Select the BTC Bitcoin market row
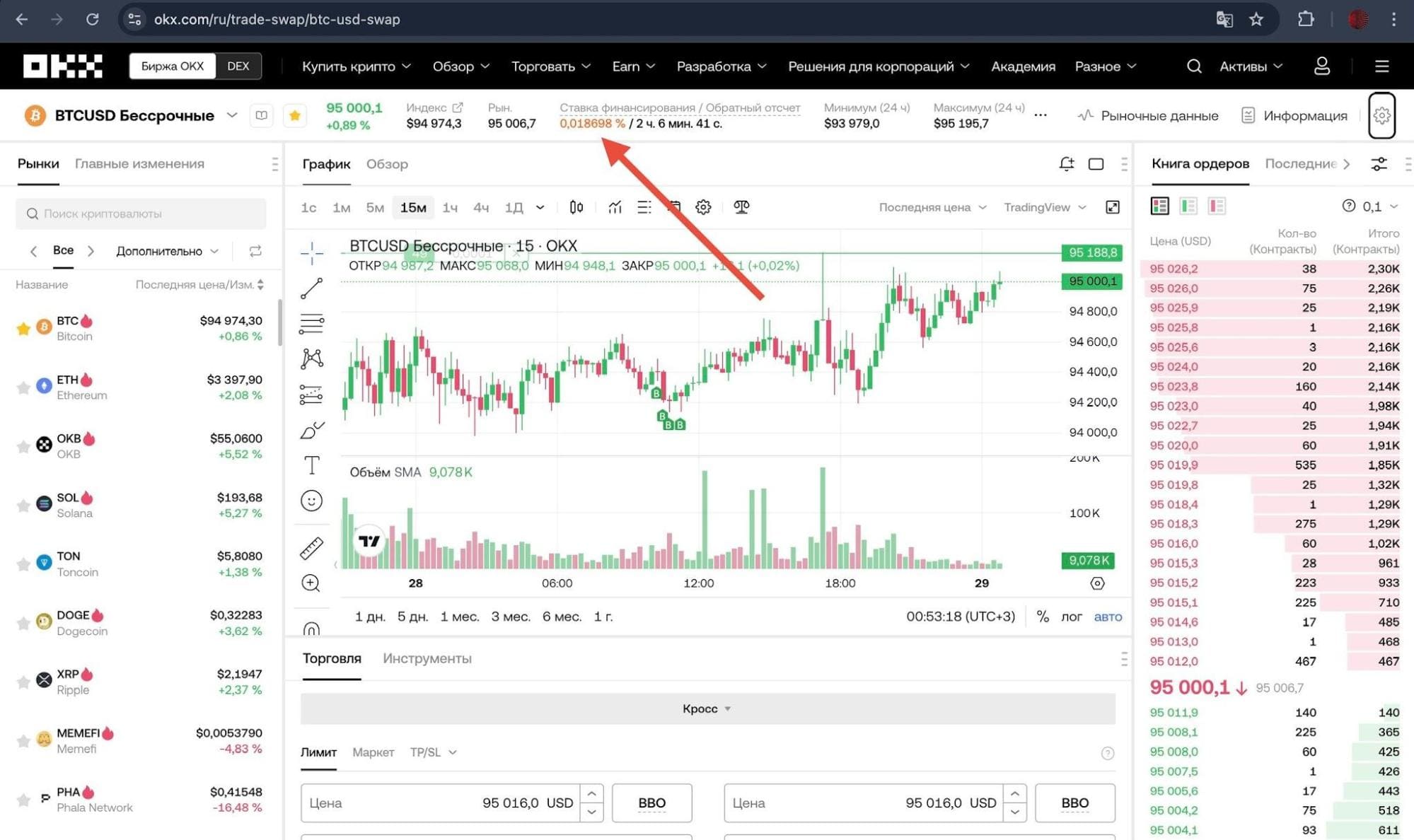 (140, 329)
